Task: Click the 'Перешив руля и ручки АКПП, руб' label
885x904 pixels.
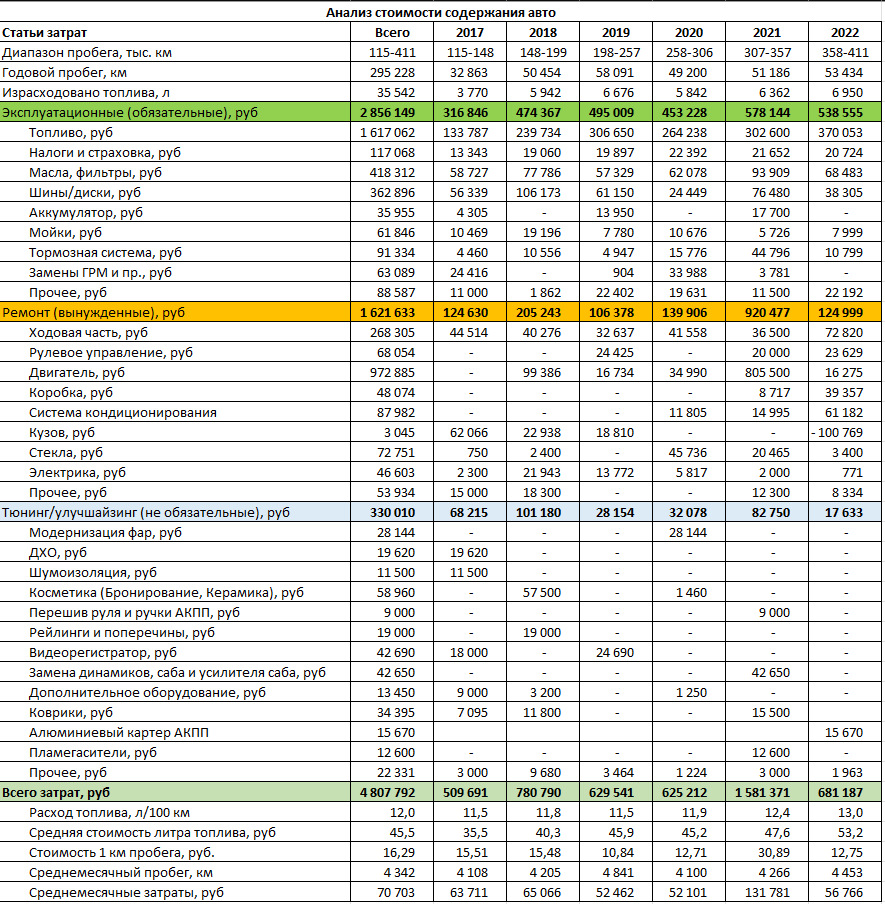Action: coord(134,612)
